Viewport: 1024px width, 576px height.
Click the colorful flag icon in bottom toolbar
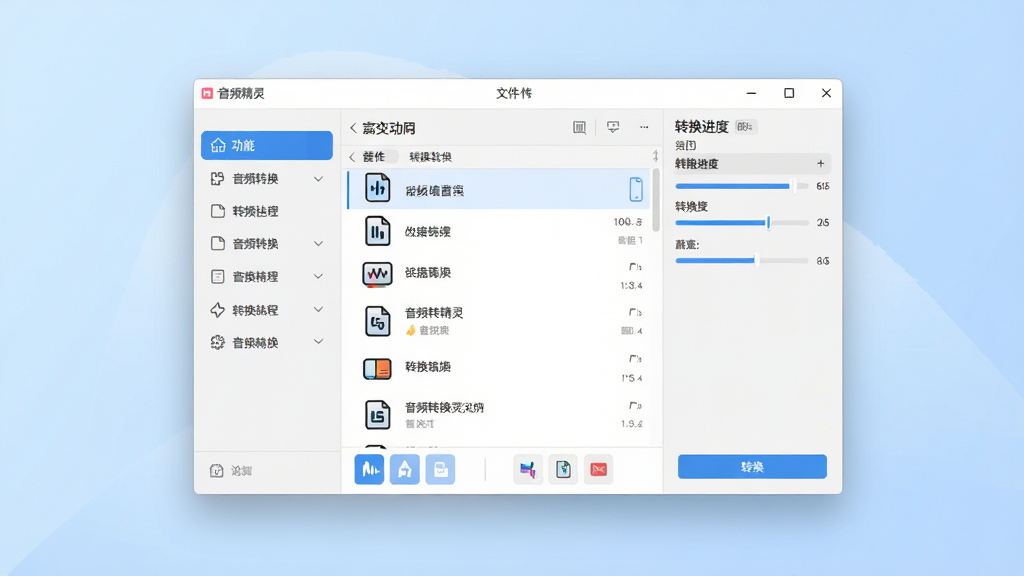click(528, 469)
